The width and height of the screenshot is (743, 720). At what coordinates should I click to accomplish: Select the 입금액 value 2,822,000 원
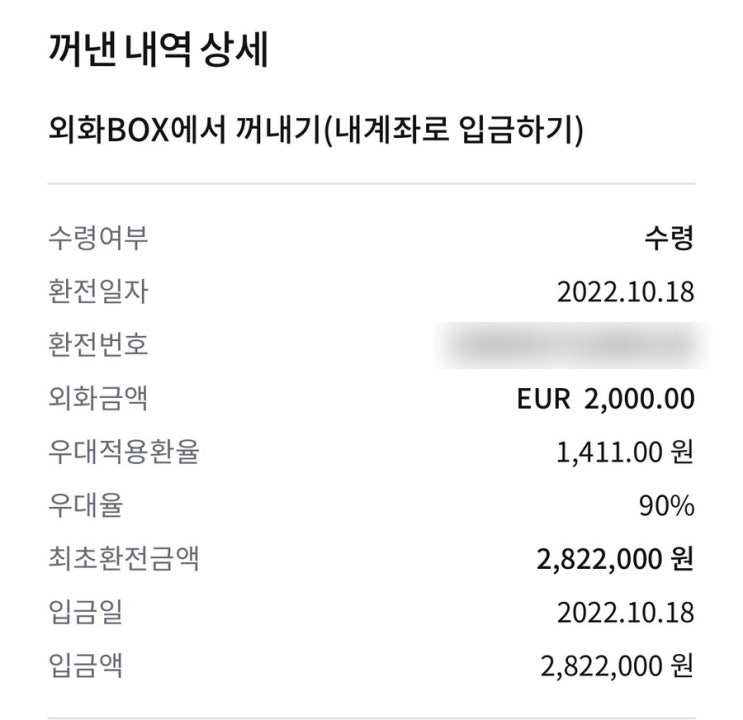pos(617,666)
